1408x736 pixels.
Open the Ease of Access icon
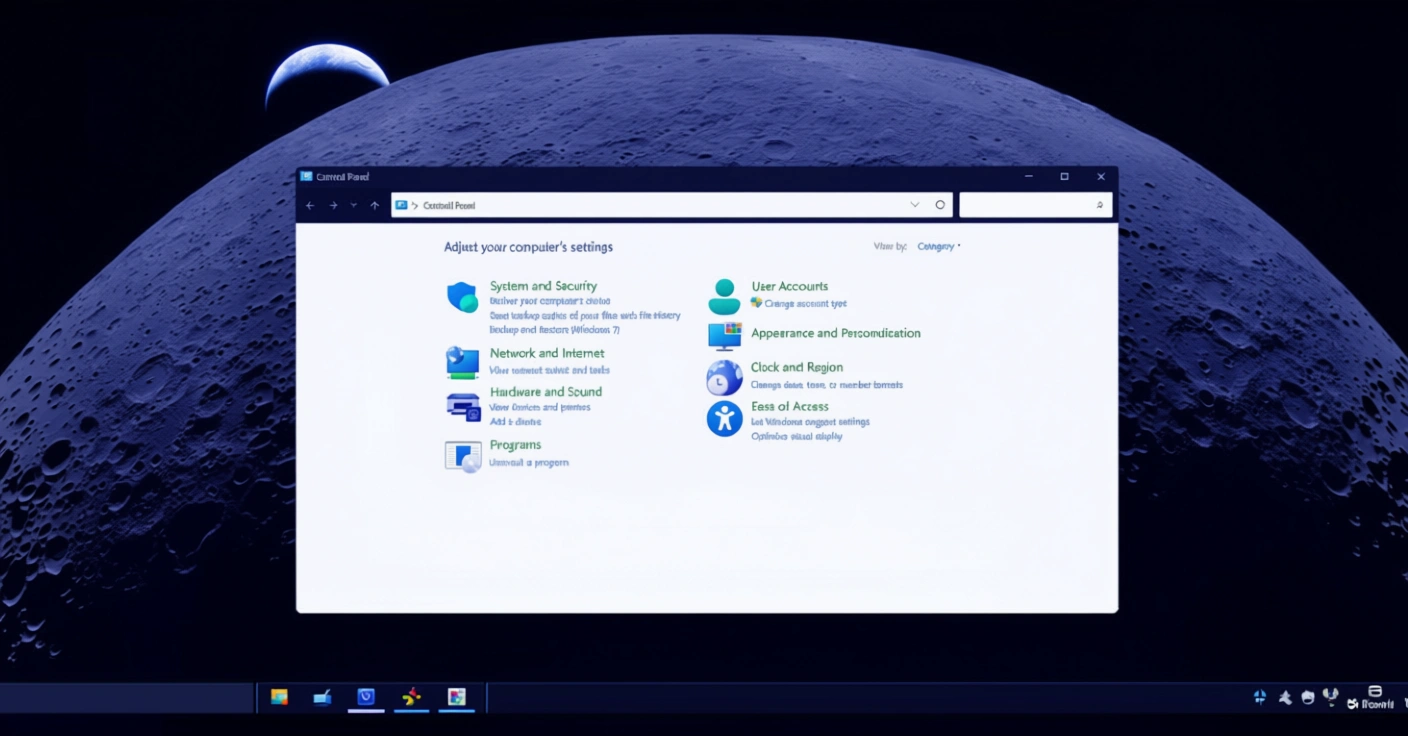click(x=724, y=418)
